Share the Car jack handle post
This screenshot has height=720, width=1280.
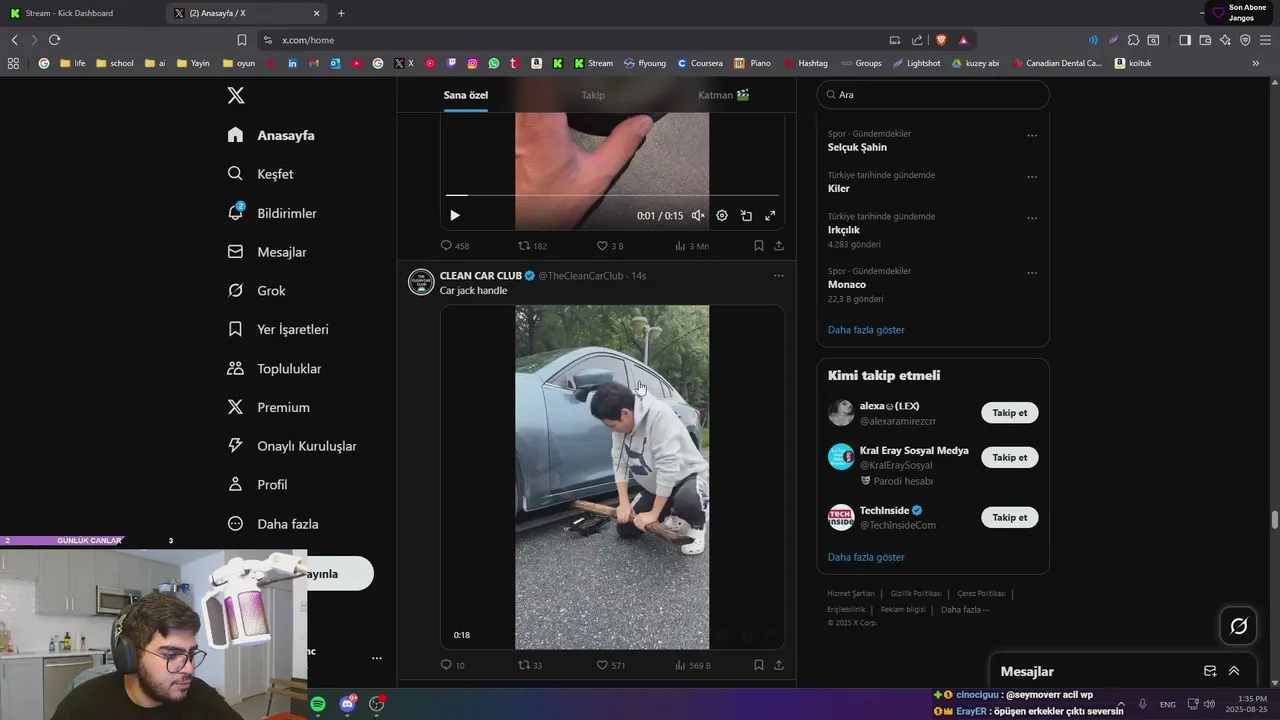click(779, 665)
